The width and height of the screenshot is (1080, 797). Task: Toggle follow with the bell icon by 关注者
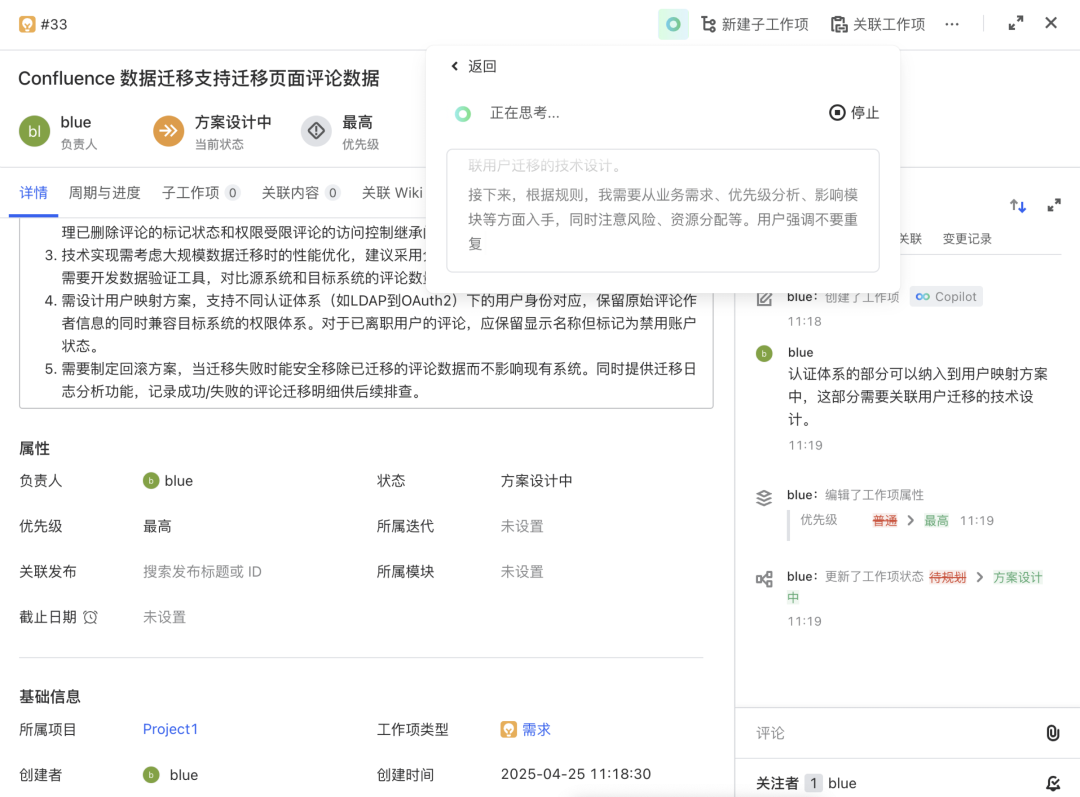[x=1052, y=783]
